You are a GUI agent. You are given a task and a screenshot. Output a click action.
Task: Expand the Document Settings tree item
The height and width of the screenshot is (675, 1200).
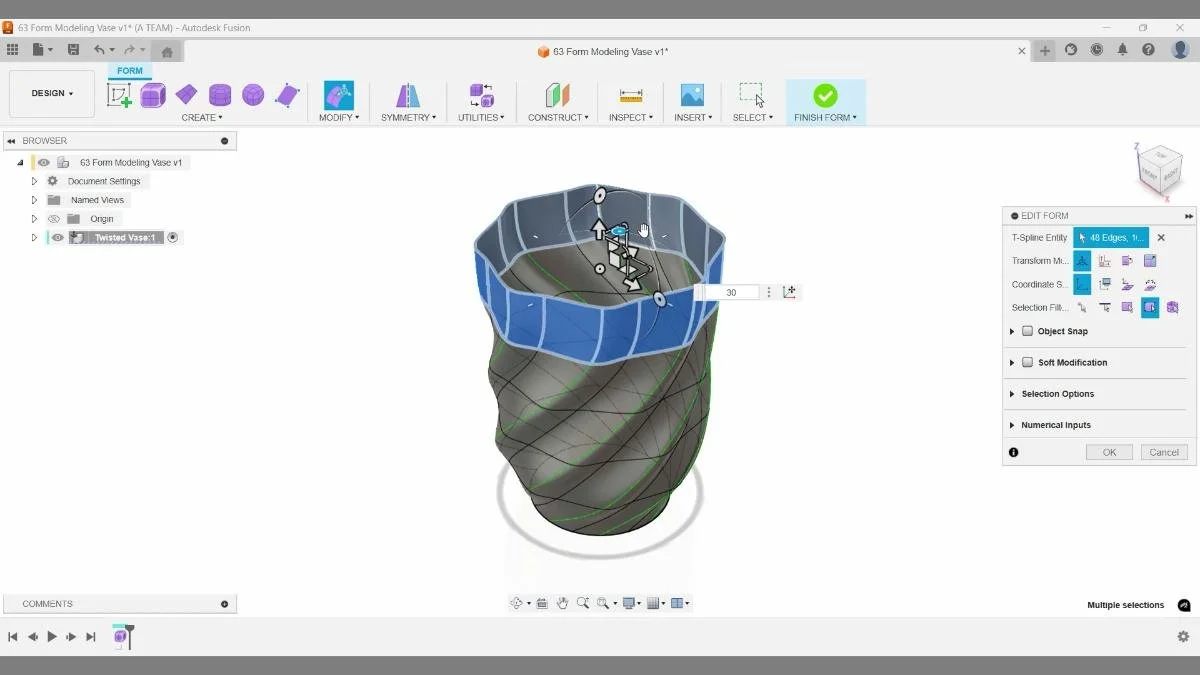(34, 181)
